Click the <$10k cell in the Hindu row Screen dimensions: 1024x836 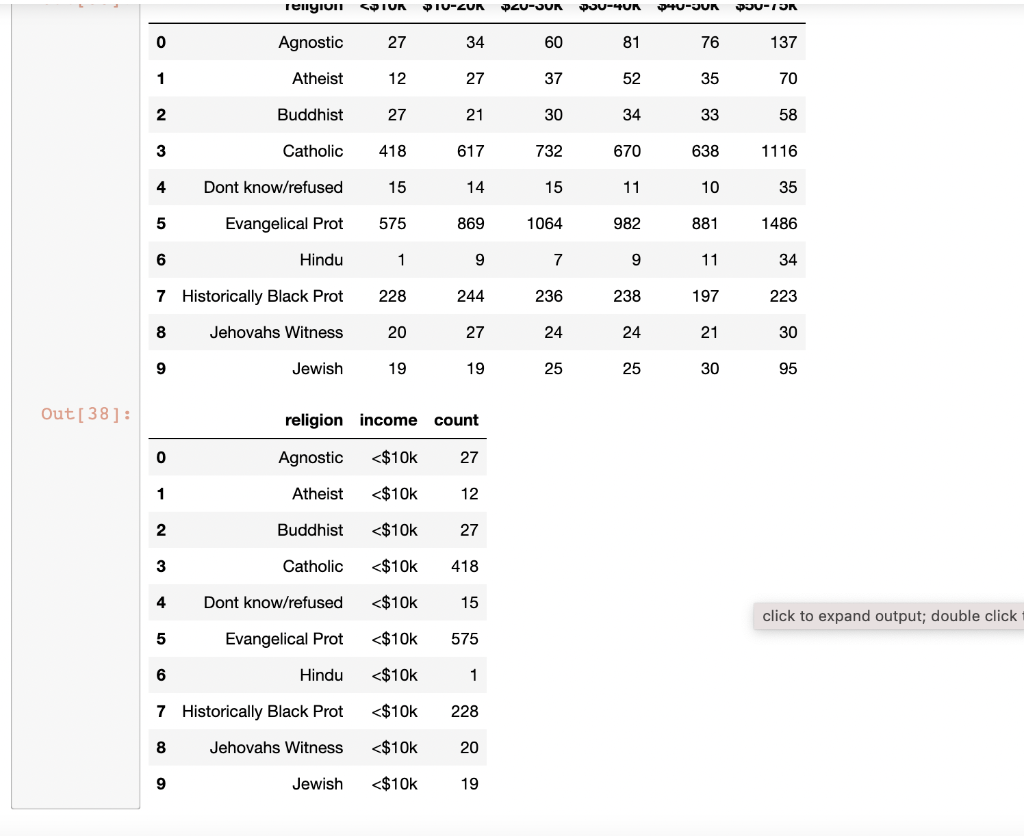[x=393, y=675]
